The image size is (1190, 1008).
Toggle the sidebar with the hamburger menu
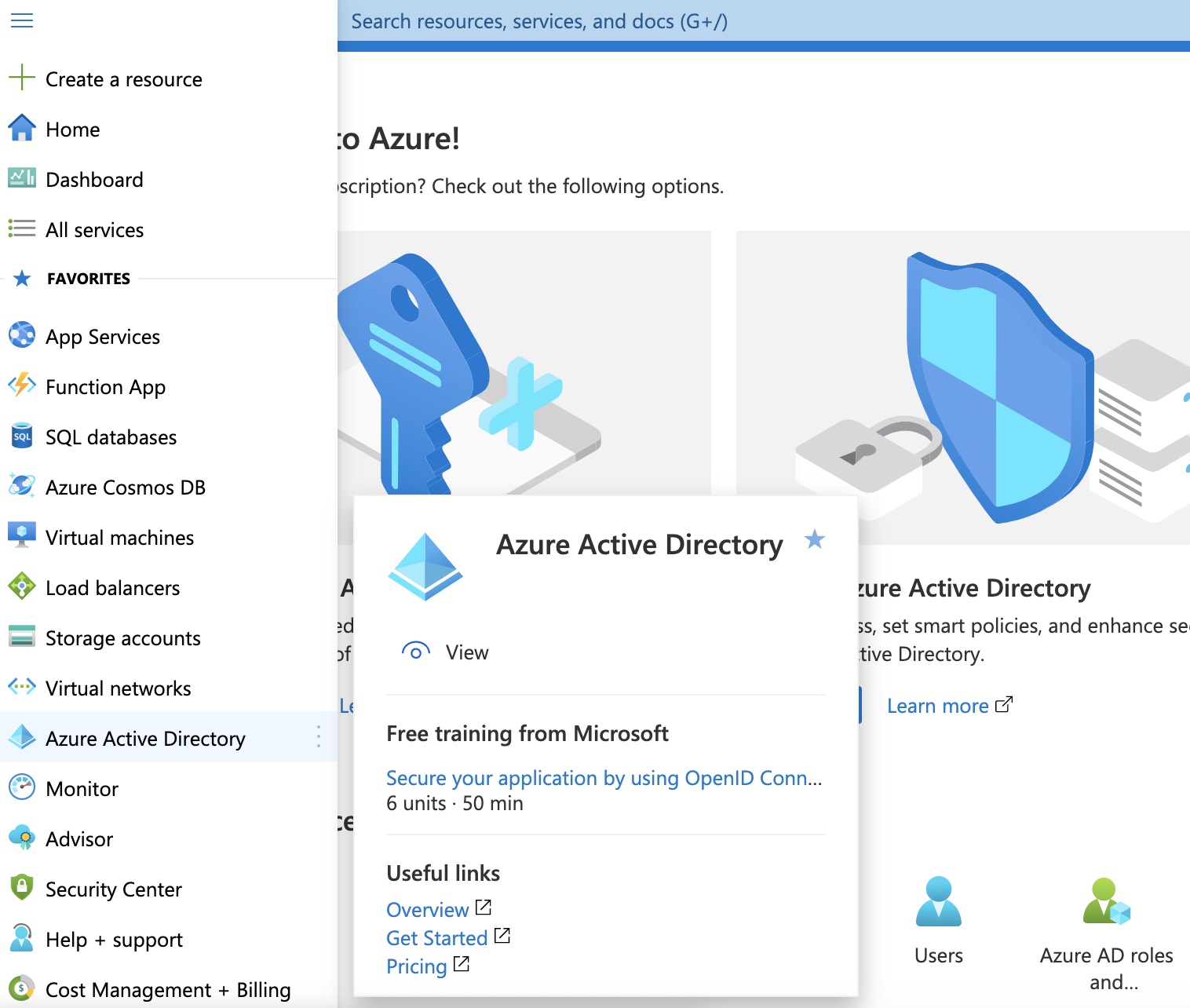[x=21, y=20]
